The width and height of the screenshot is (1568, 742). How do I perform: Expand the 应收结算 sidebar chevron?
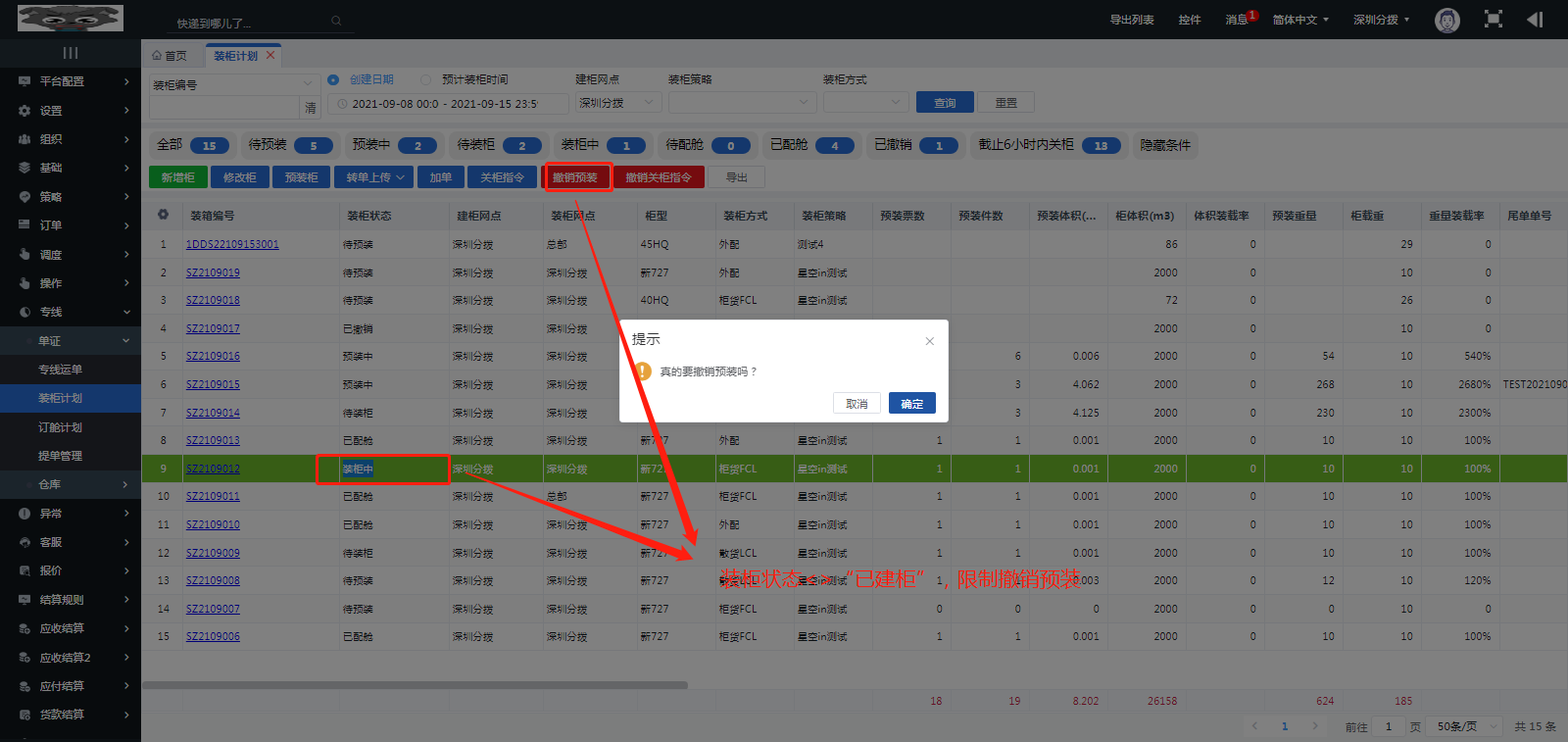pyautogui.click(x=126, y=628)
